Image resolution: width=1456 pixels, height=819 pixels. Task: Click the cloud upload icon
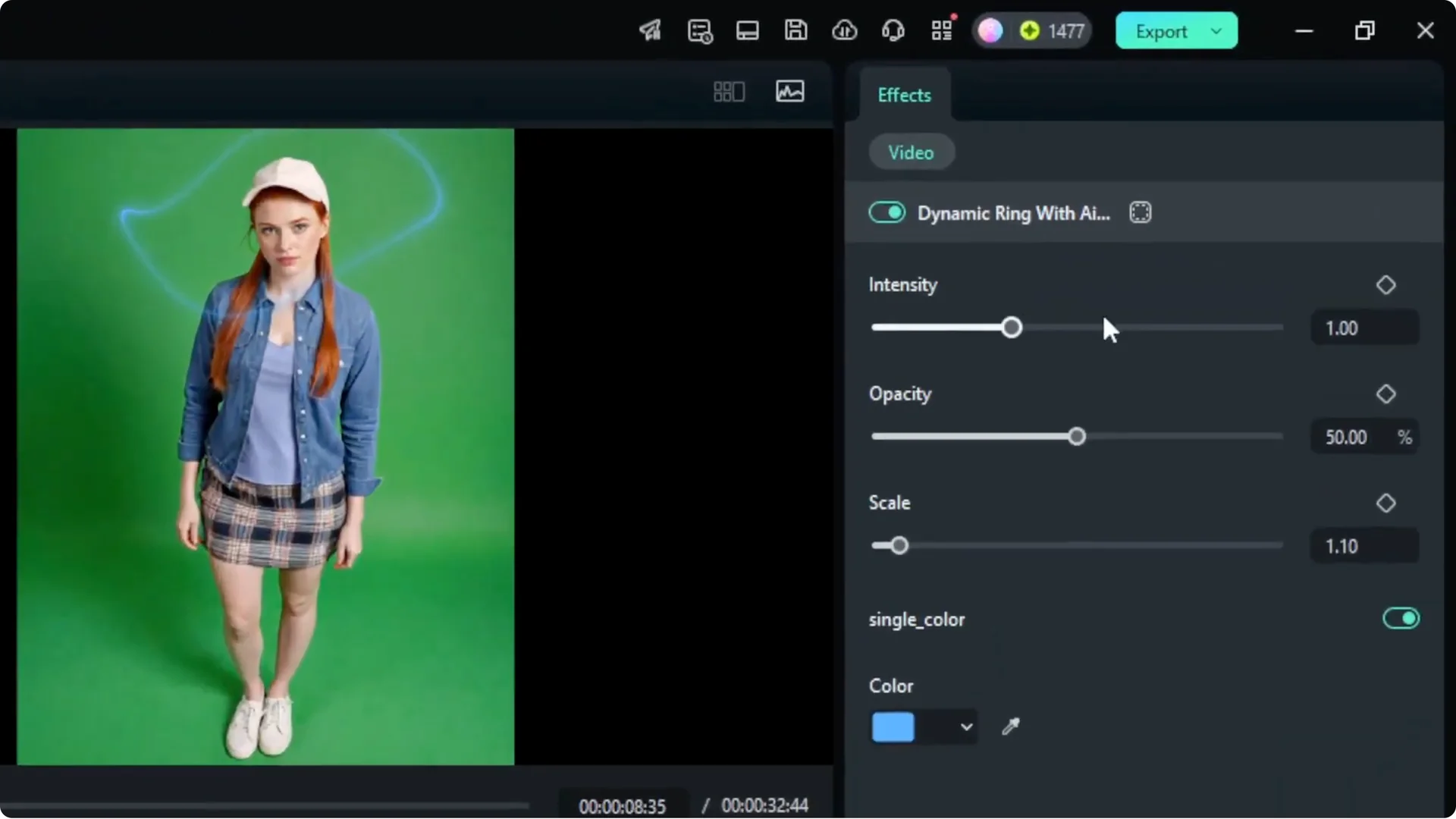tap(845, 30)
